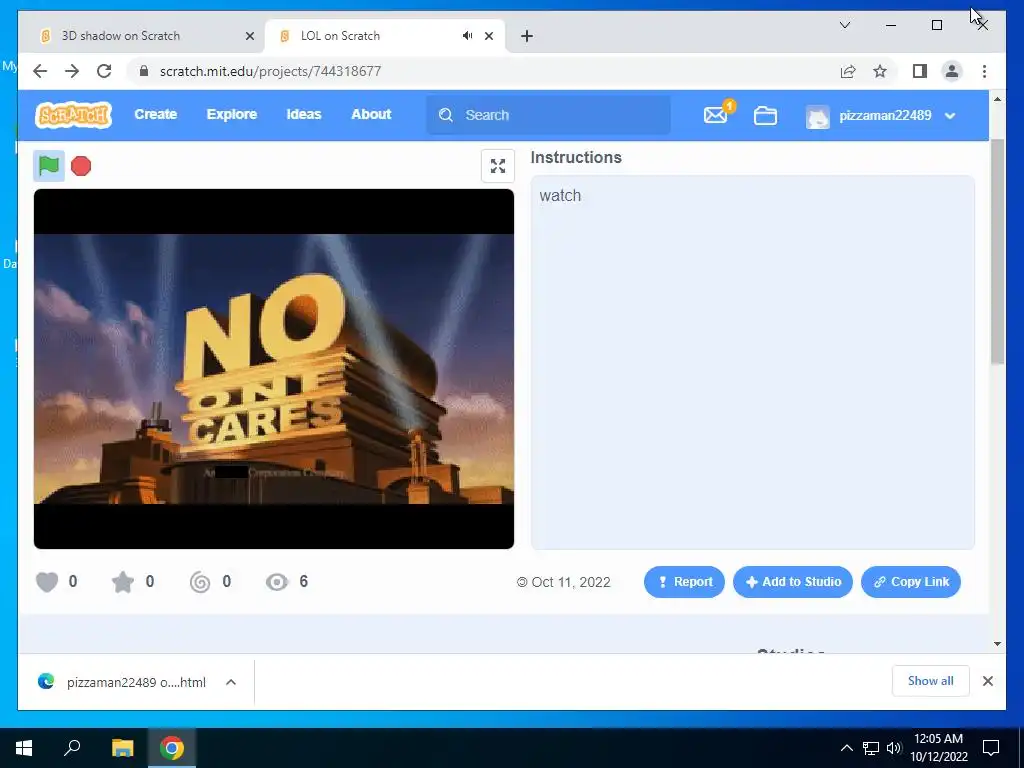The width and height of the screenshot is (1024, 768).
Task: Click the Instructions text box
Action: click(752, 362)
